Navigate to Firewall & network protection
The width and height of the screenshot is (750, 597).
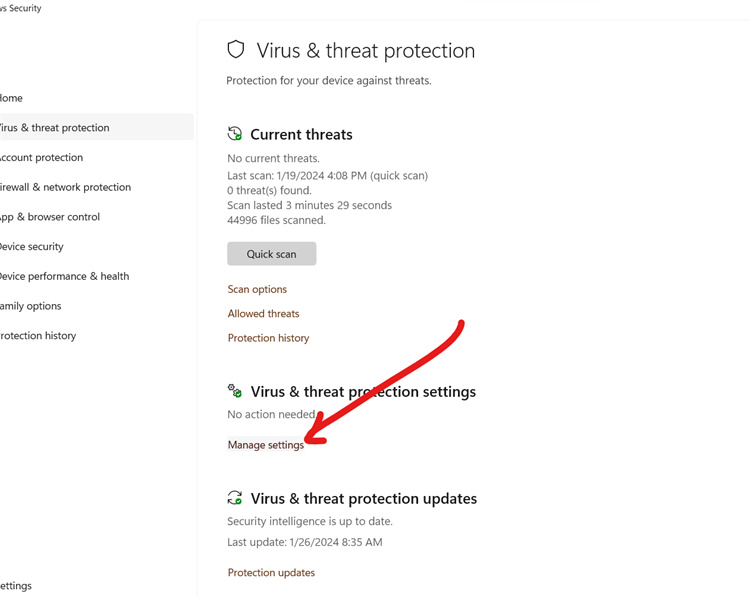pos(65,187)
